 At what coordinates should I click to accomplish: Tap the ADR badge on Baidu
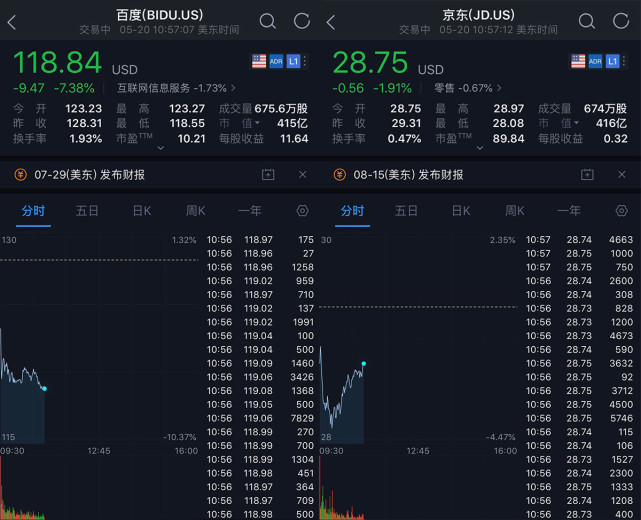(x=276, y=61)
